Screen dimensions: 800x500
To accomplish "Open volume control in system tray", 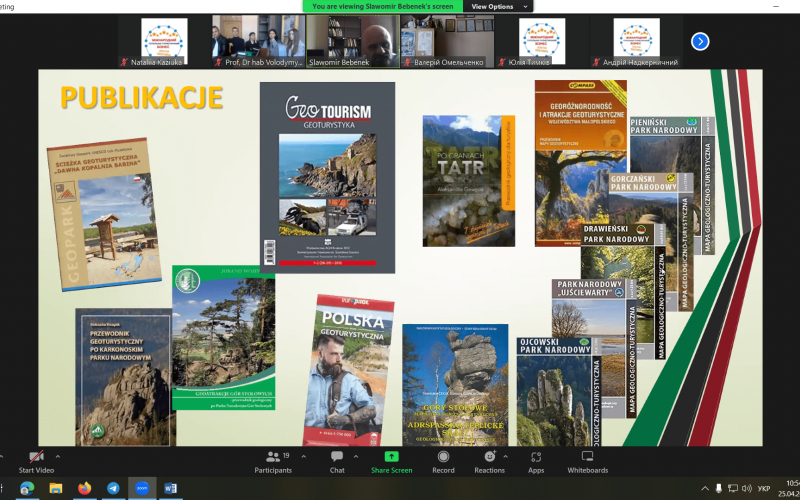I will [x=747, y=488].
